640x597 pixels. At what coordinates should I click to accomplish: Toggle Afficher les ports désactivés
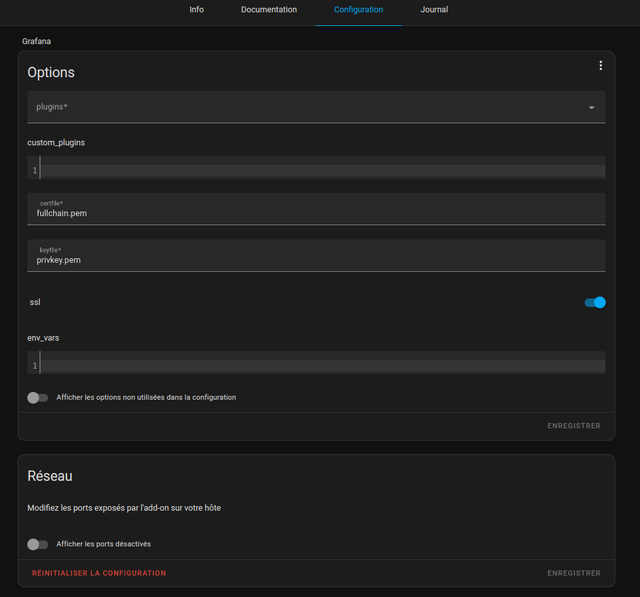pyautogui.click(x=38, y=544)
